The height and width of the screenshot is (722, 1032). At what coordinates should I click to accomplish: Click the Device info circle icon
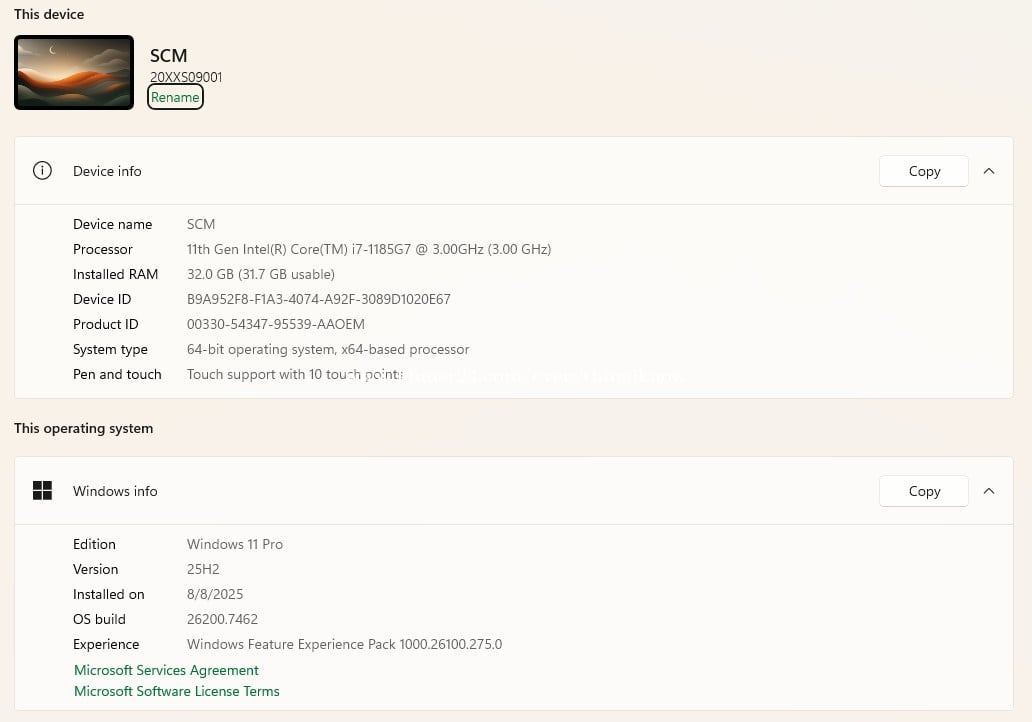[42, 171]
